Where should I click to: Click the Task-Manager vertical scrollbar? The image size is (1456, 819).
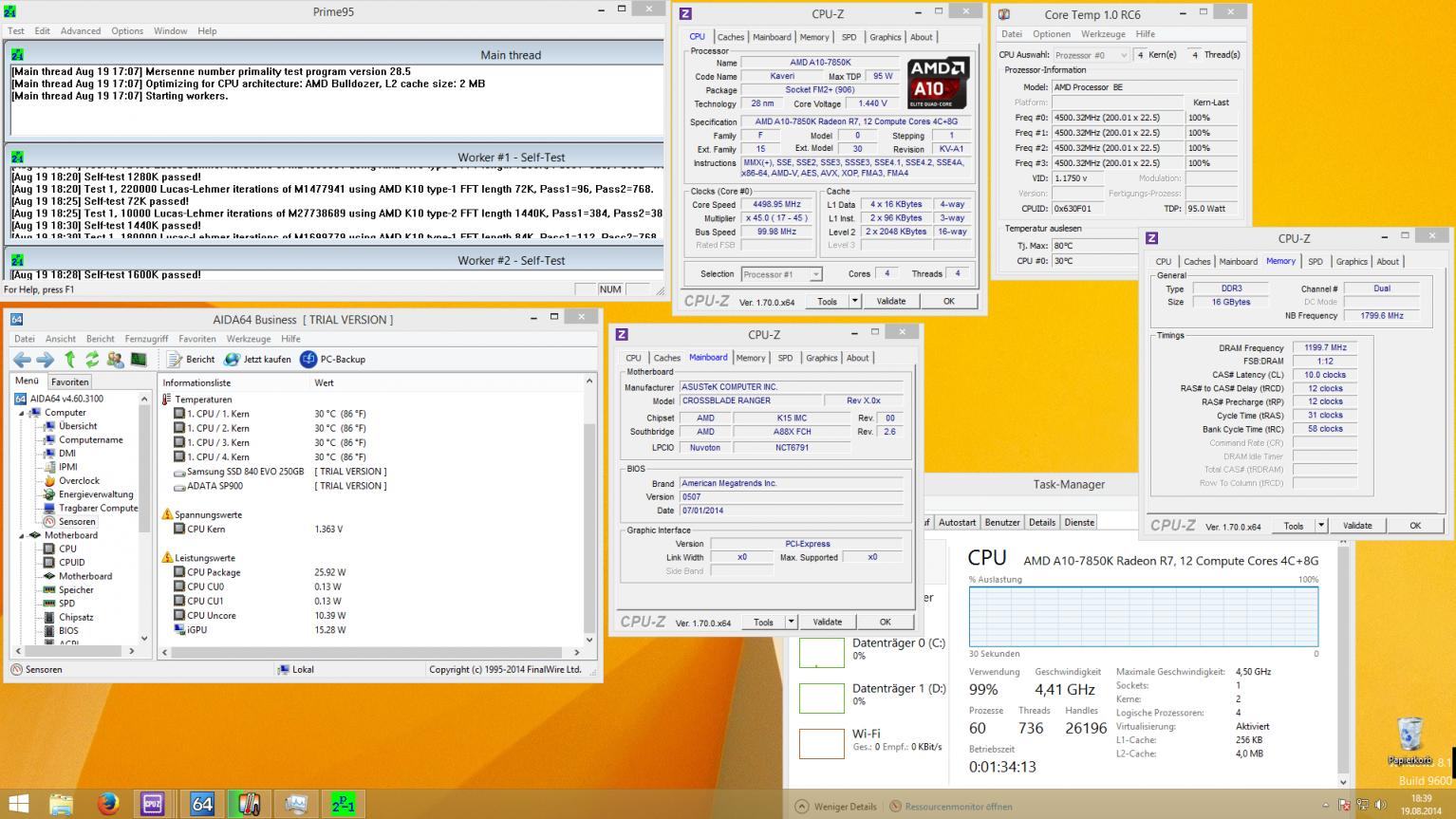click(1343, 660)
